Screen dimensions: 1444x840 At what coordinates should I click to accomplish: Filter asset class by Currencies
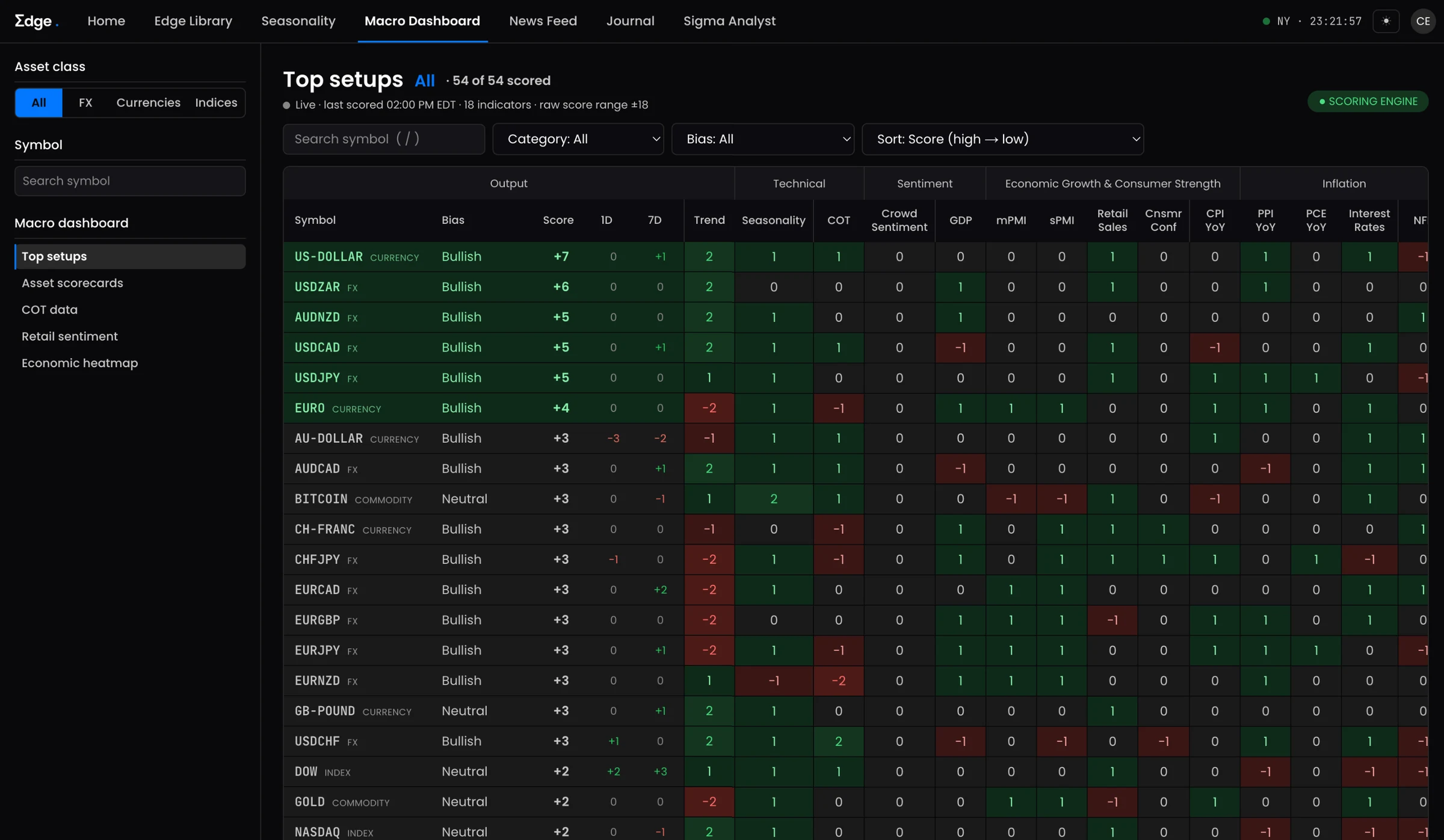148,102
